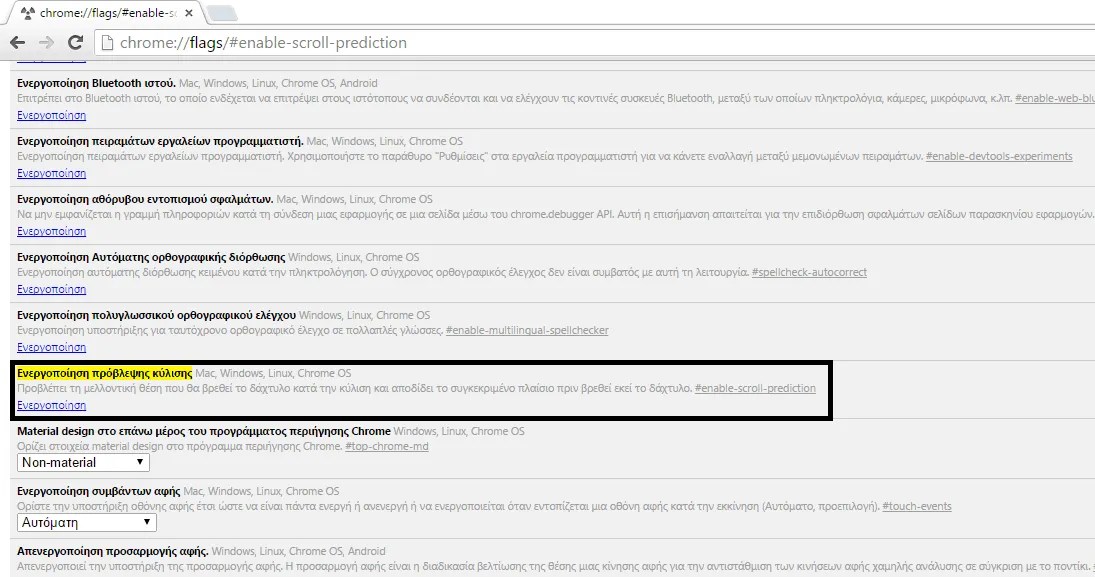Open the #touch-events anchor link
This screenshot has width=1095, height=577.
917,506
